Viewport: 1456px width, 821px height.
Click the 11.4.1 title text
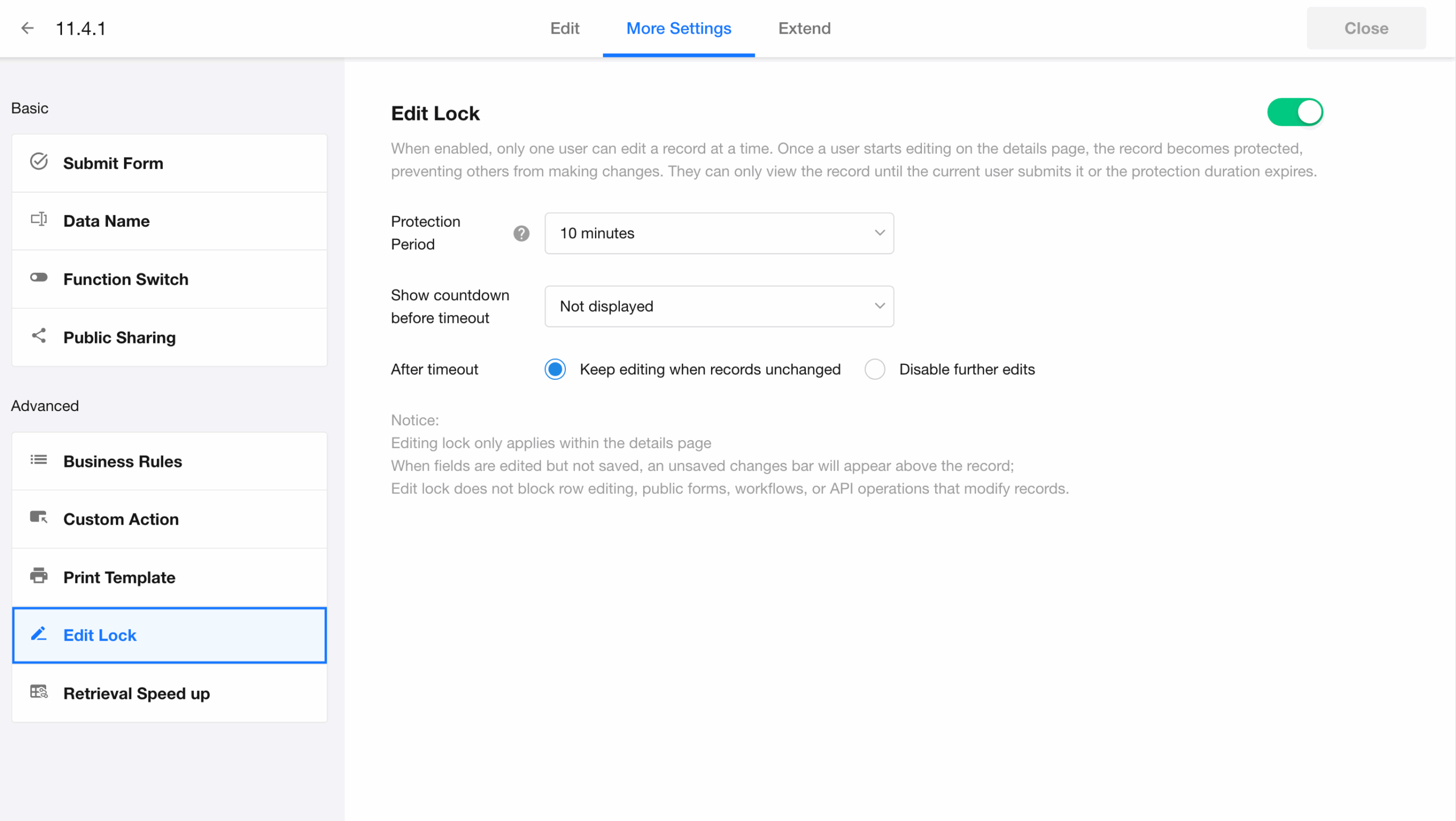[80, 28]
